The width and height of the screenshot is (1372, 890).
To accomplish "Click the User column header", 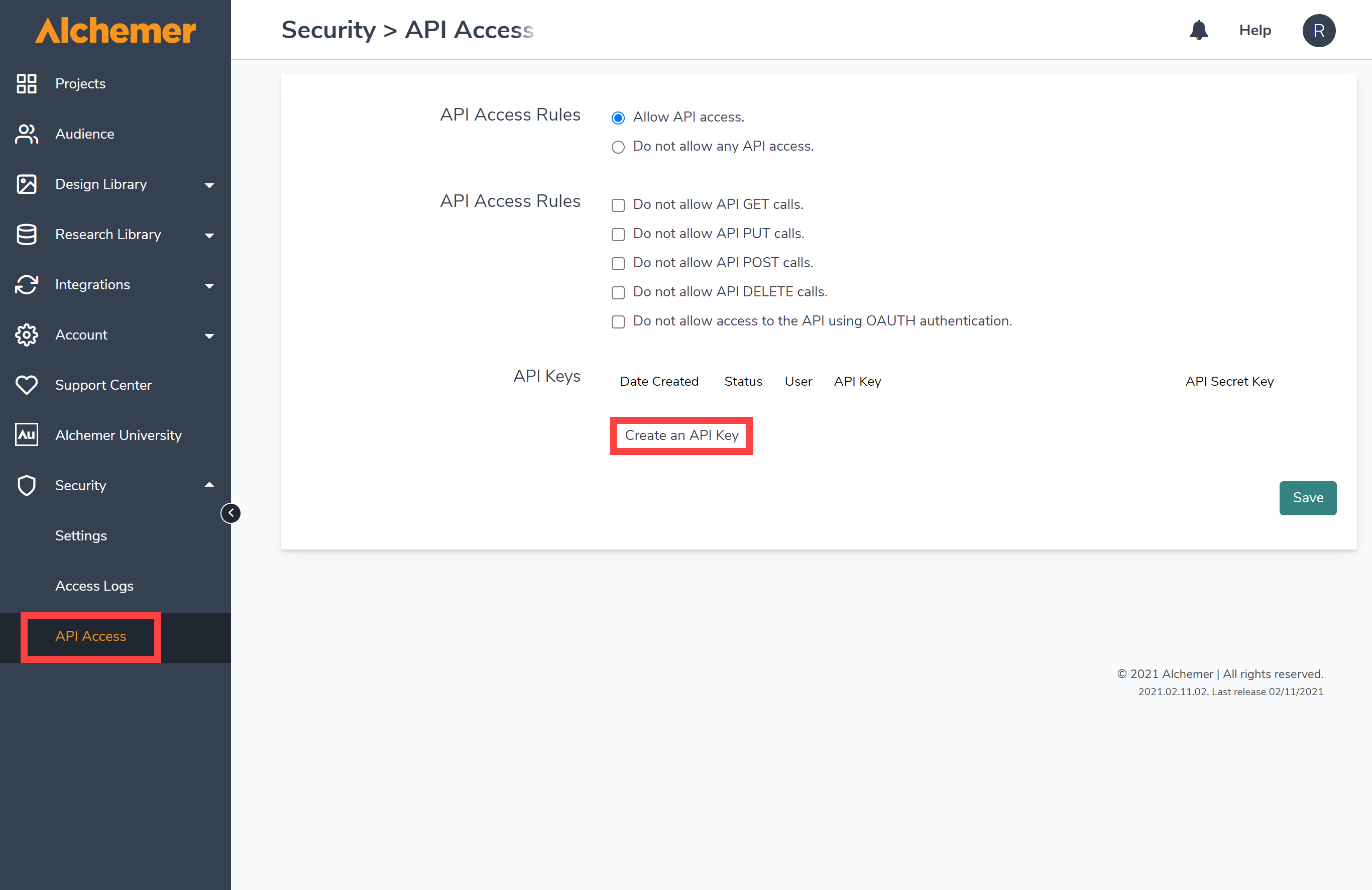I will coord(798,381).
